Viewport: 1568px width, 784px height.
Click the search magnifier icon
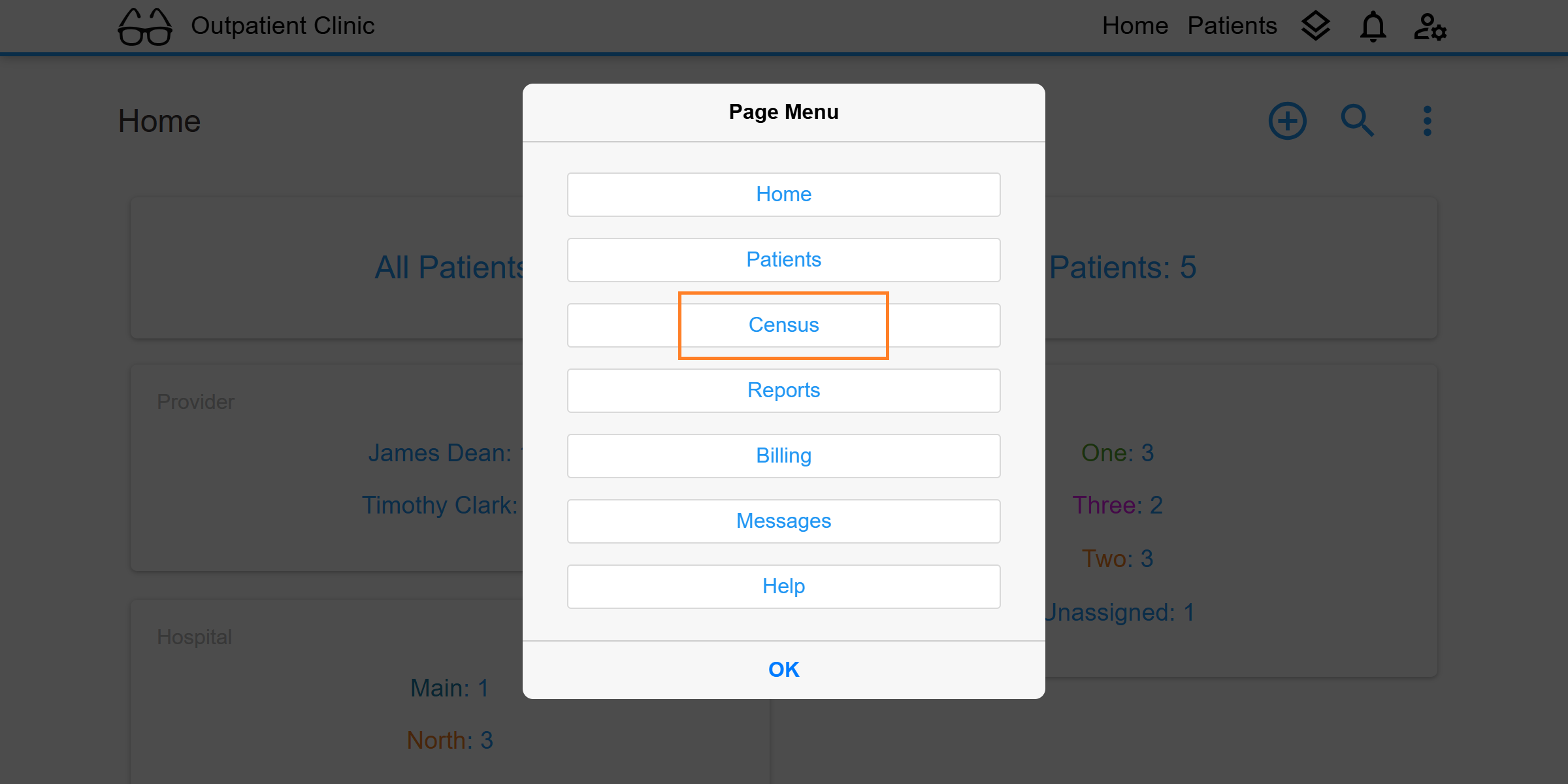pyautogui.click(x=1358, y=121)
